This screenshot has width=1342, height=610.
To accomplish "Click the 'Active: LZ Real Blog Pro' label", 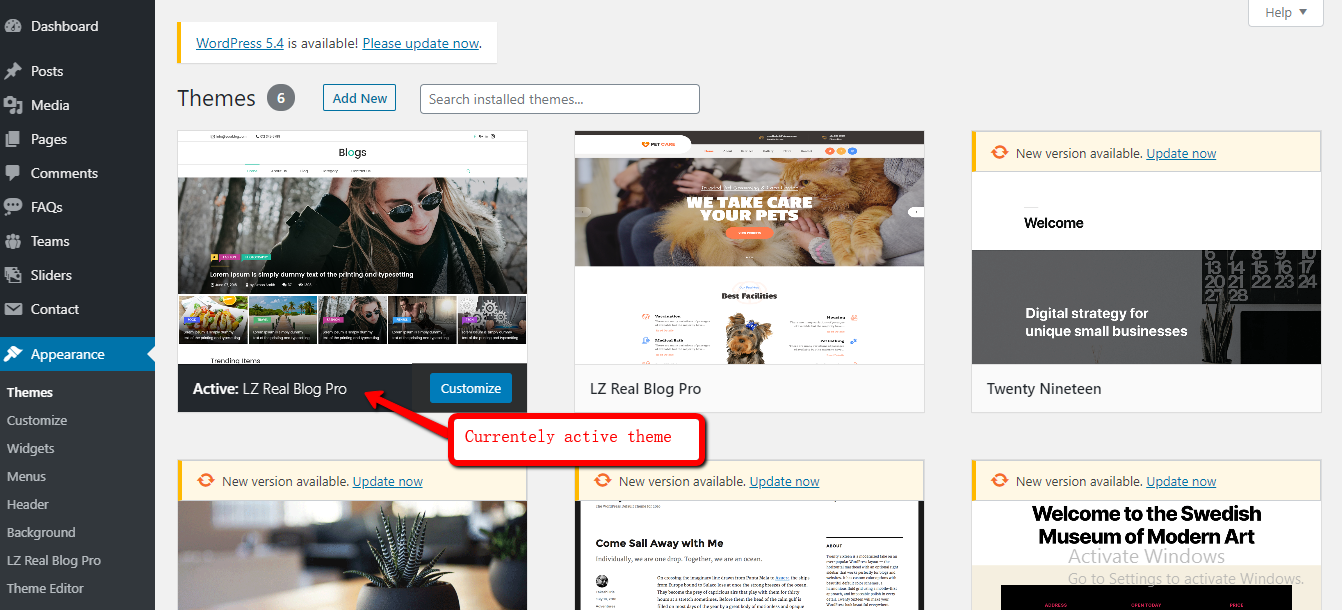I will point(270,389).
